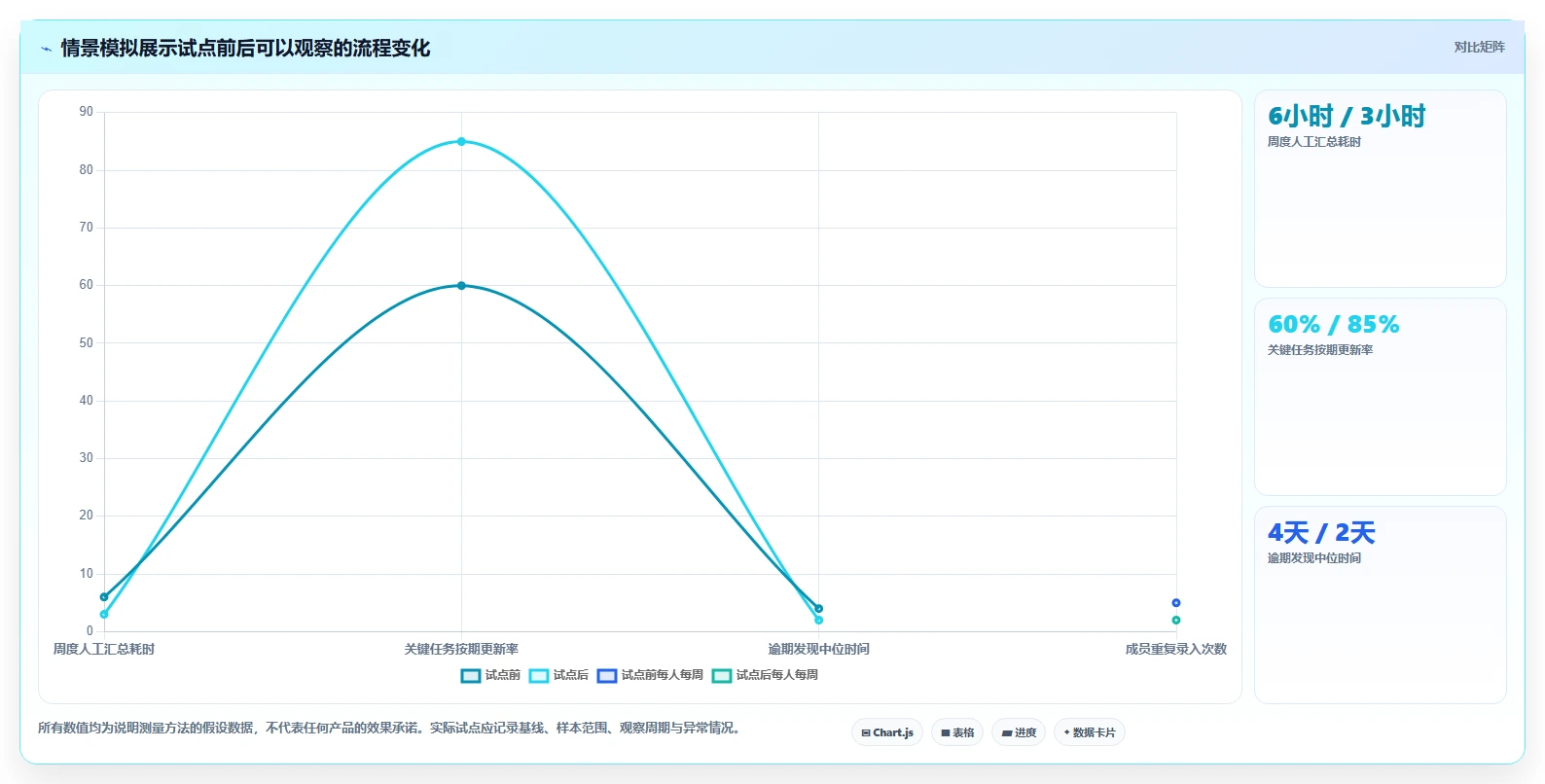
Task: Click the Chart.js tag pill
Action: 887,732
